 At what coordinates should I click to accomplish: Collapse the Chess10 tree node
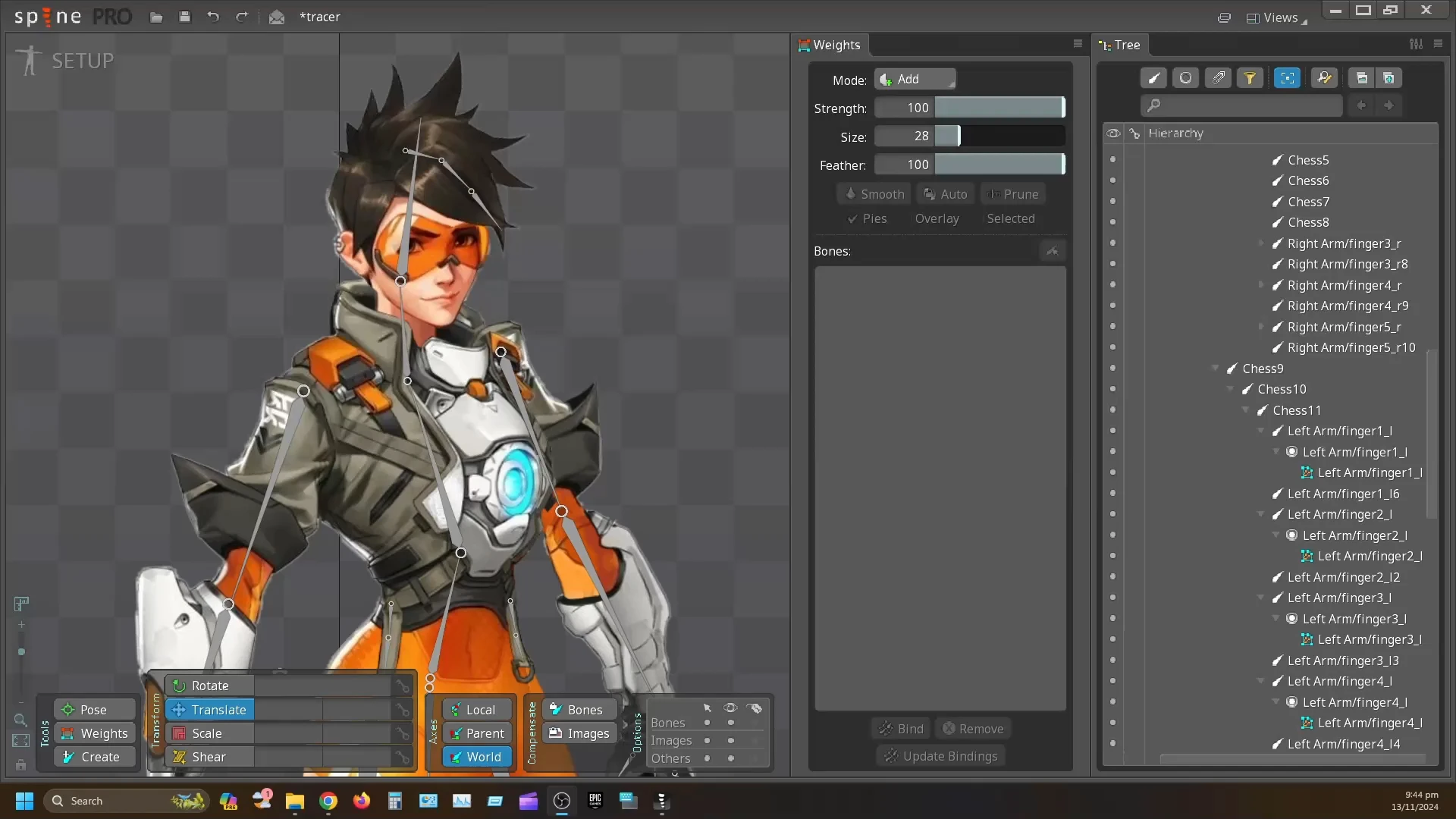click(x=1231, y=389)
